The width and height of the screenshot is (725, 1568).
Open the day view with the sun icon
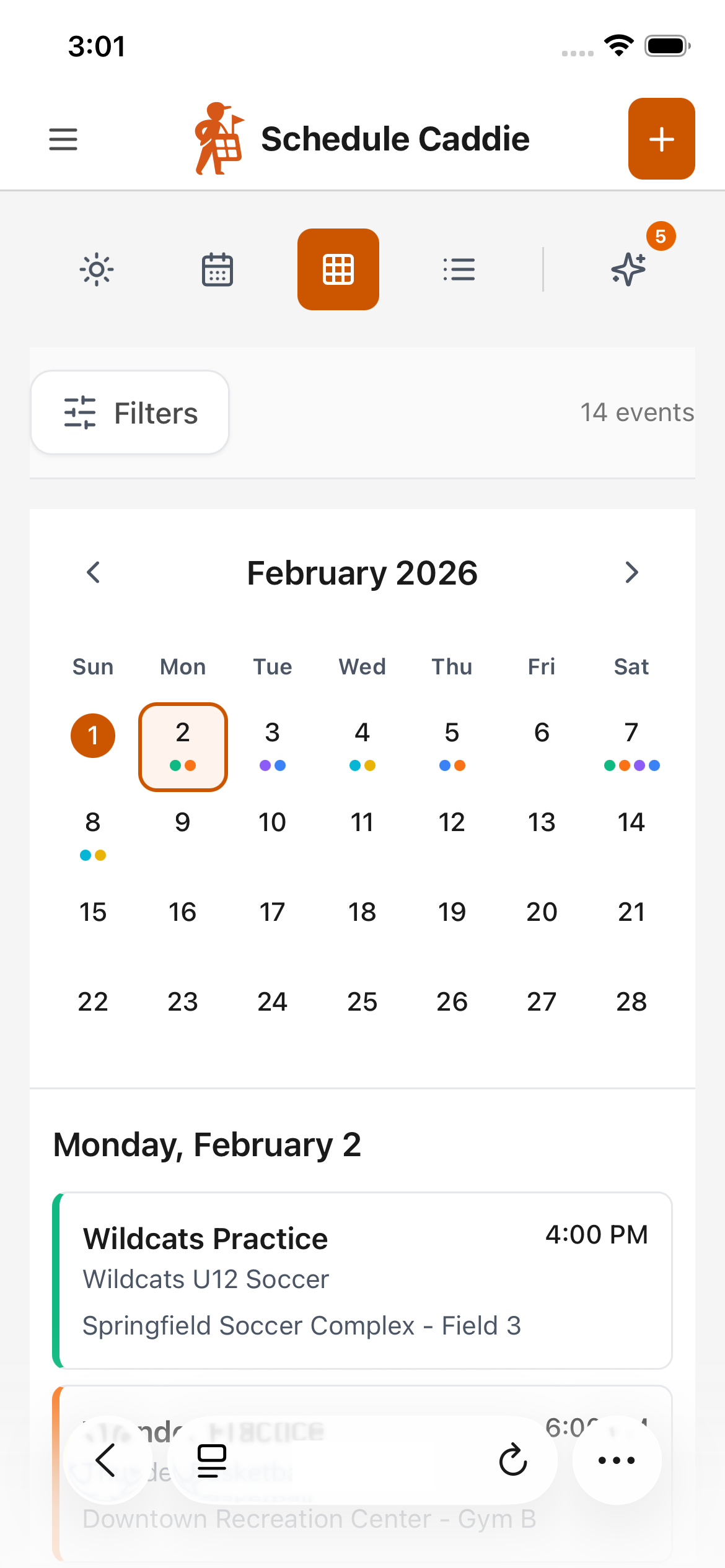click(96, 269)
